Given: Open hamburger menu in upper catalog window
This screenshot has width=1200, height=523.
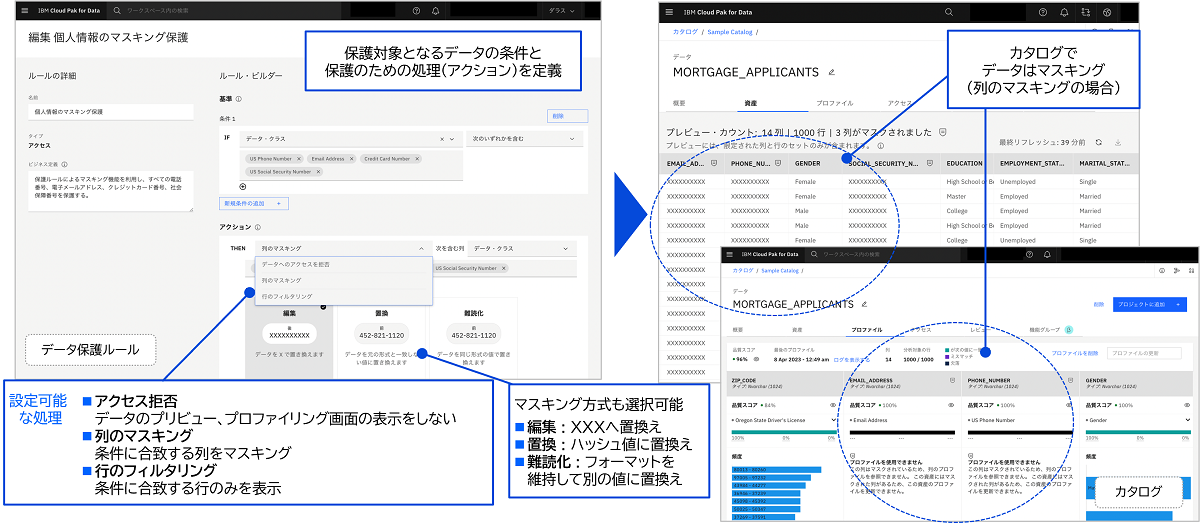Looking at the screenshot, I should (670, 12).
